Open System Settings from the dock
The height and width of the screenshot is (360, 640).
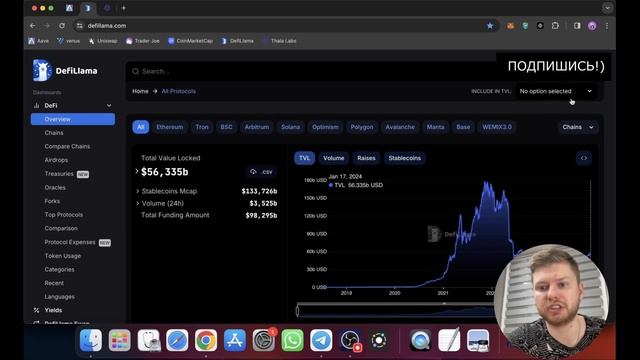pos(264,340)
